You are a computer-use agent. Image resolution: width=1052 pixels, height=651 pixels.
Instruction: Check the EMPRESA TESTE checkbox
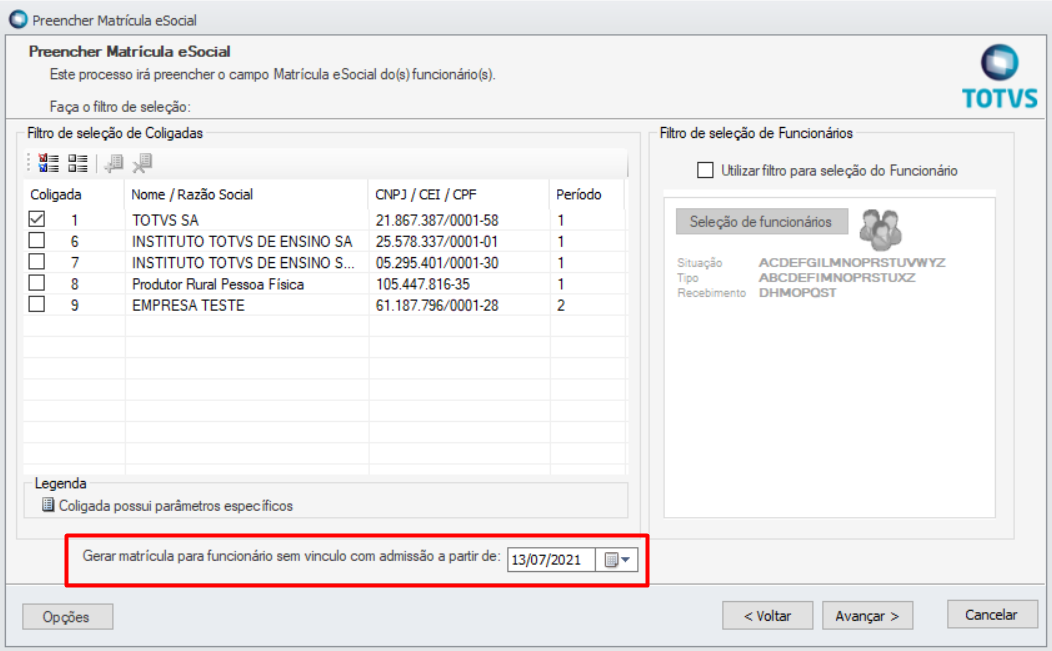click(37, 304)
